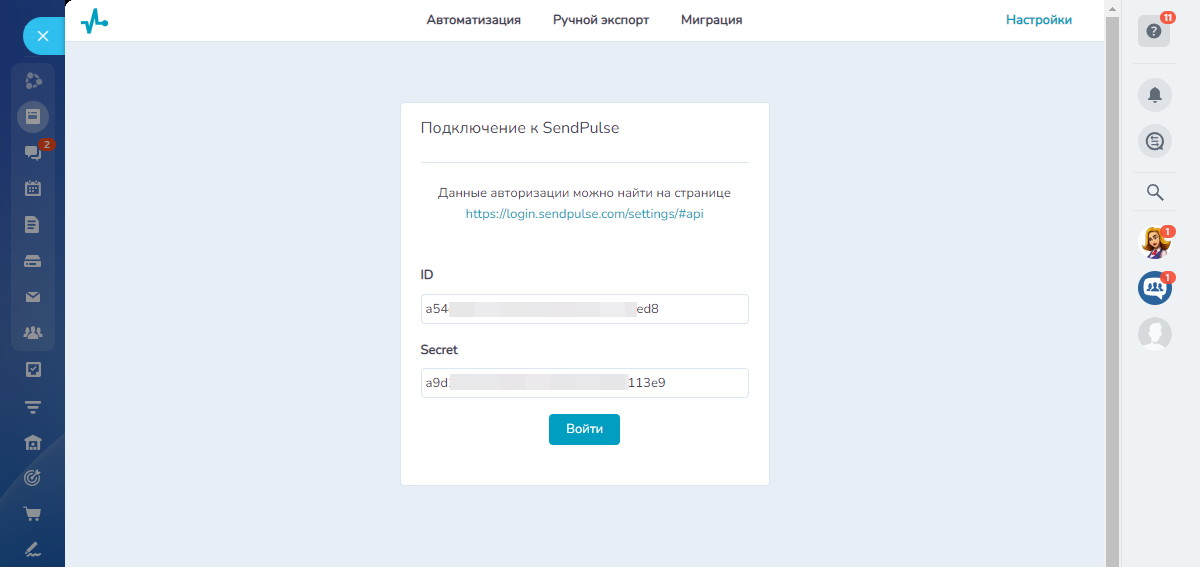Image resolution: width=1200 pixels, height=567 pixels.
Task: Click the Войти button
Action: (x=584, y=429)
